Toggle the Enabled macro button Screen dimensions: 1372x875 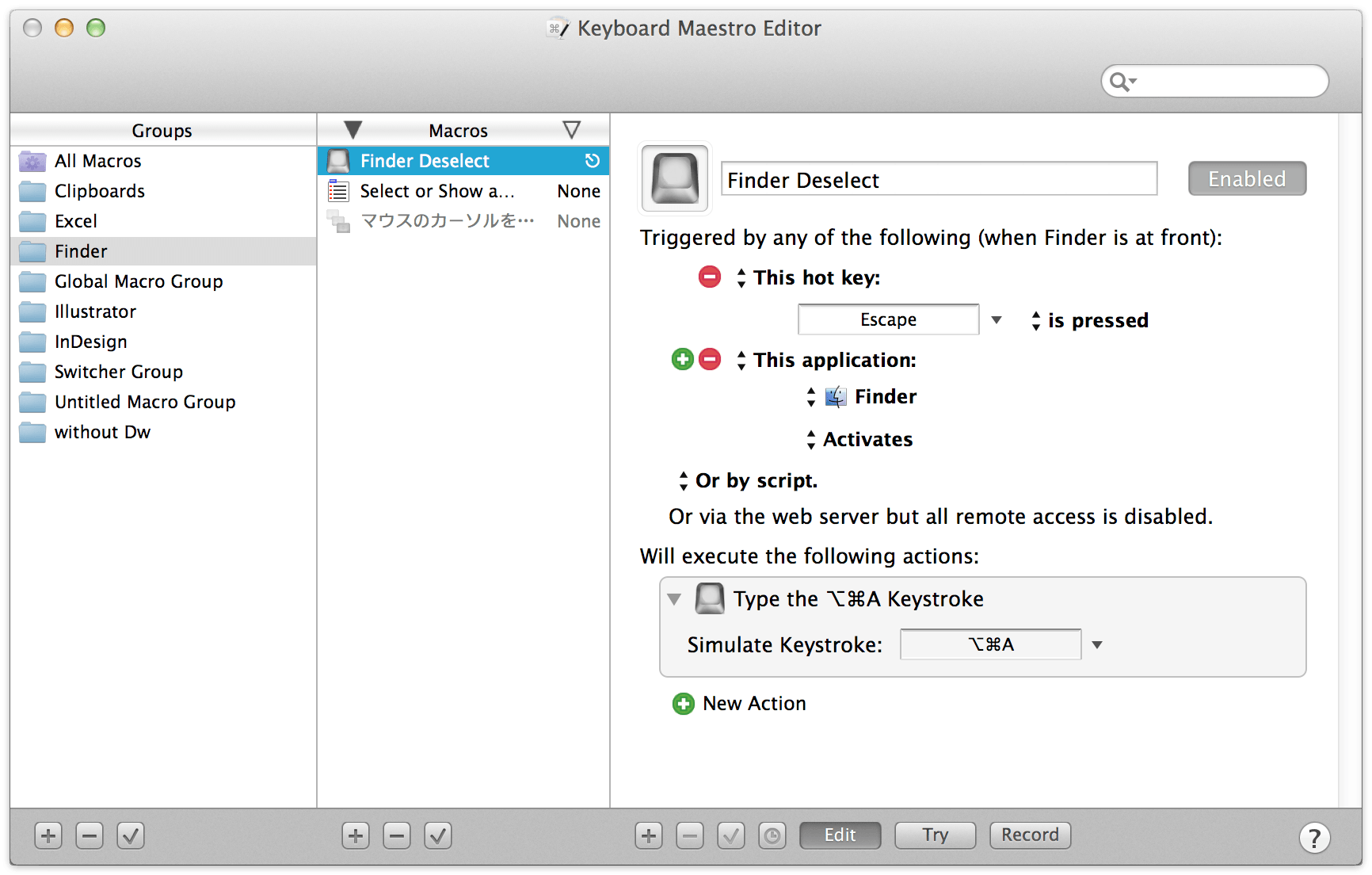1247,178
